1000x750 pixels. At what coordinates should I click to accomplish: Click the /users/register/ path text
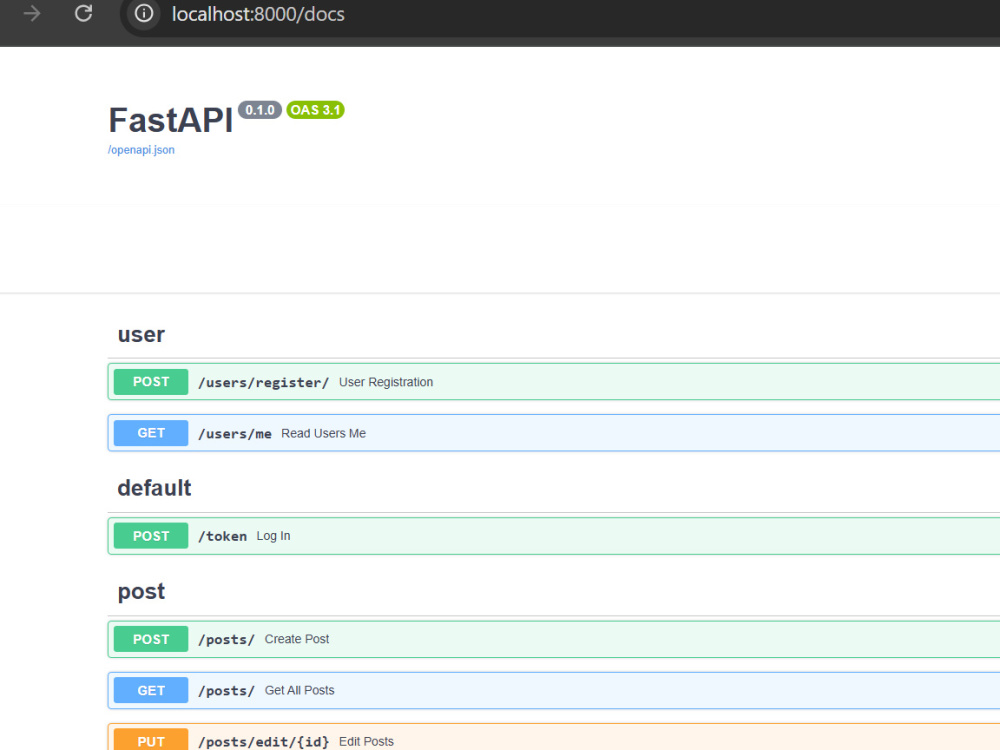tap(263, 383)
